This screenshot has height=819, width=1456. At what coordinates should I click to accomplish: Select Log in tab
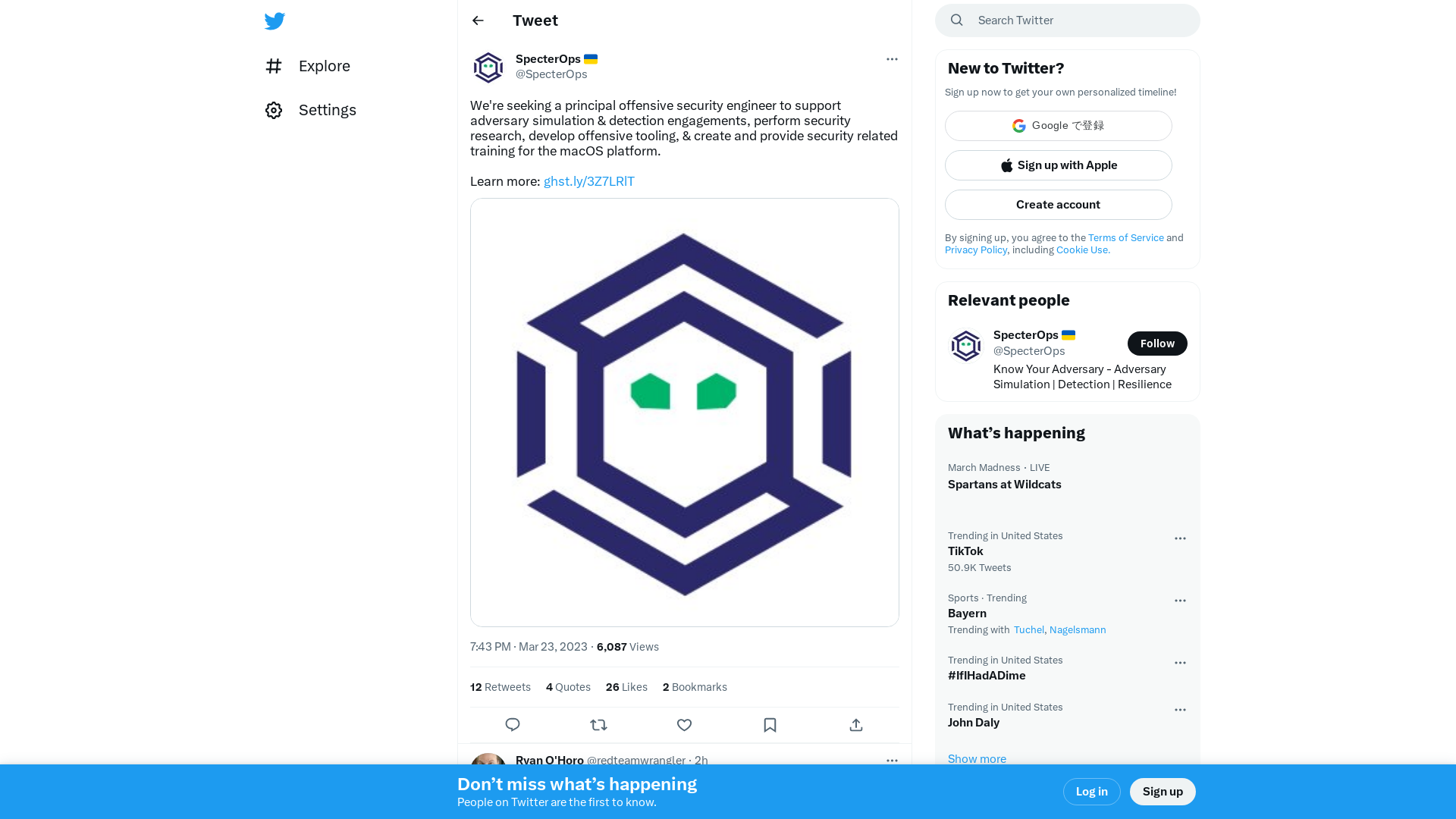[x=1091, y=791]
